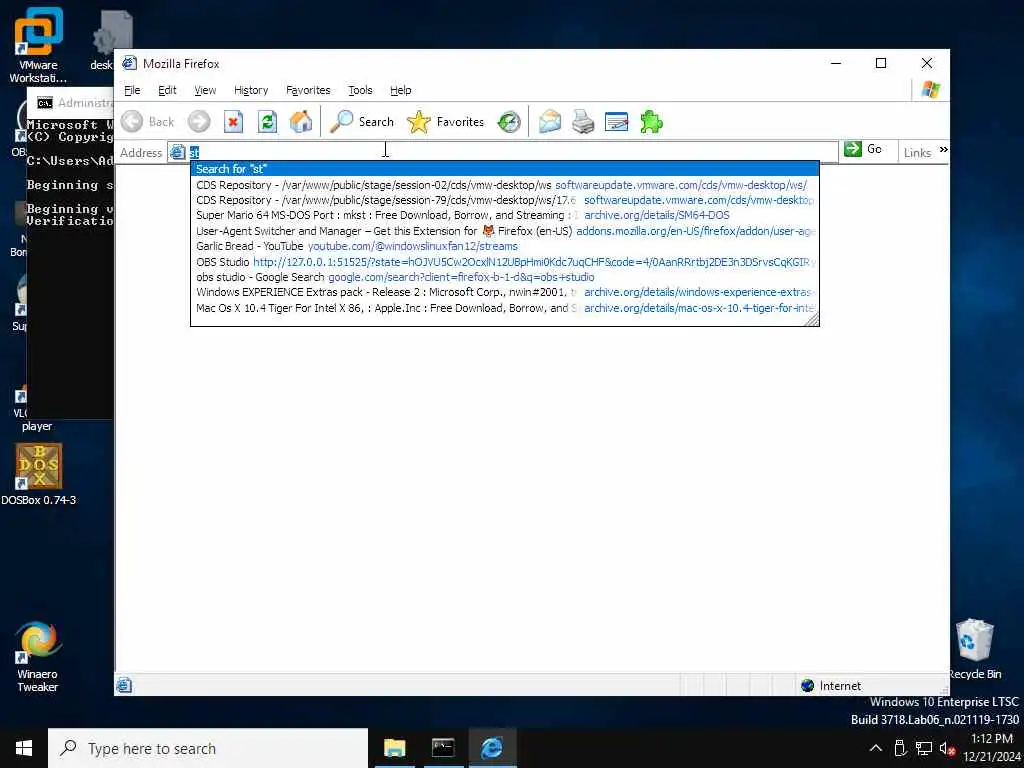Select Super Mario 64 MS-DOS Port suggestion

pyautogui.click(x=505, y=215)
